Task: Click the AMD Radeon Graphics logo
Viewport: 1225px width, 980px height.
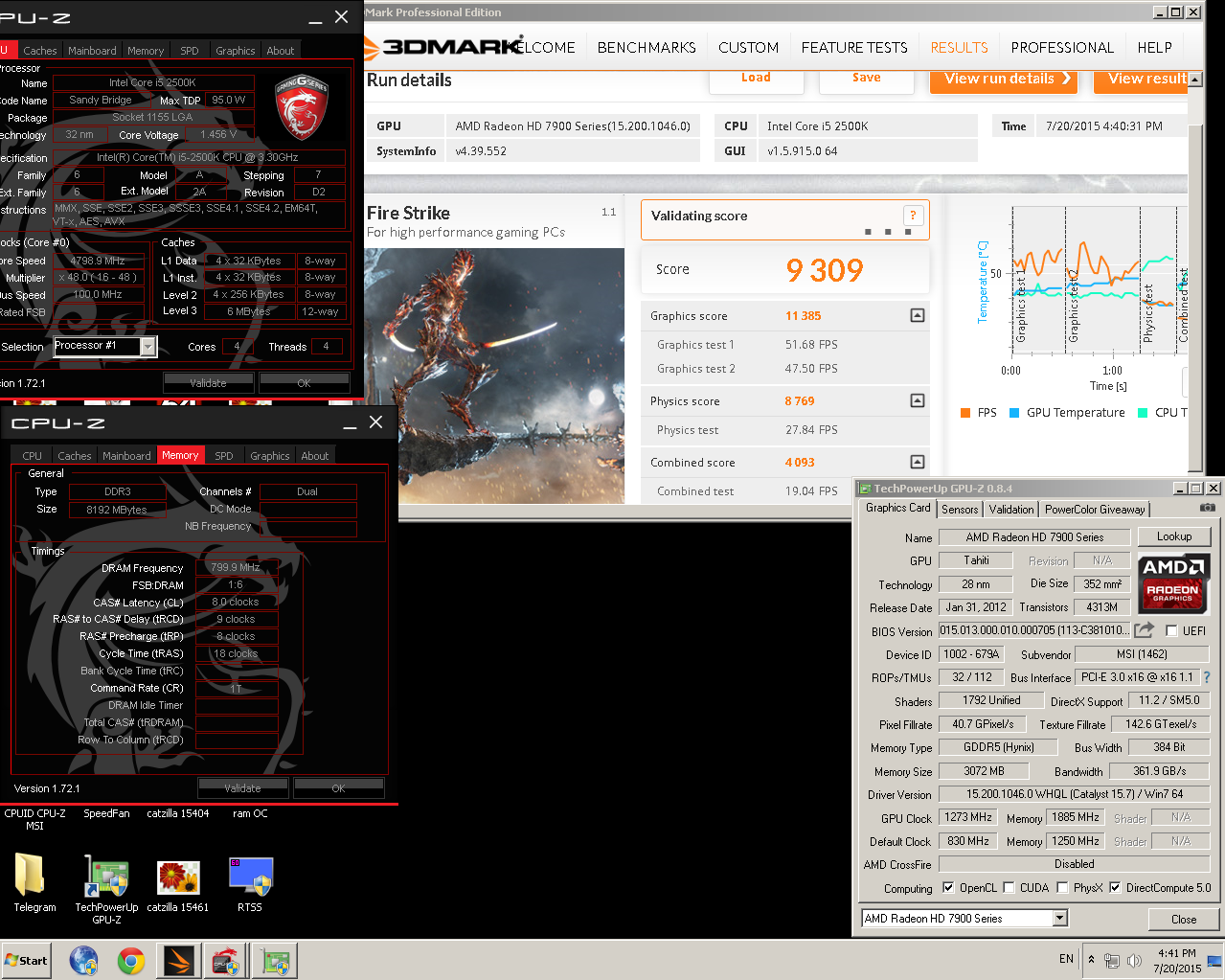Action: 1173,583
